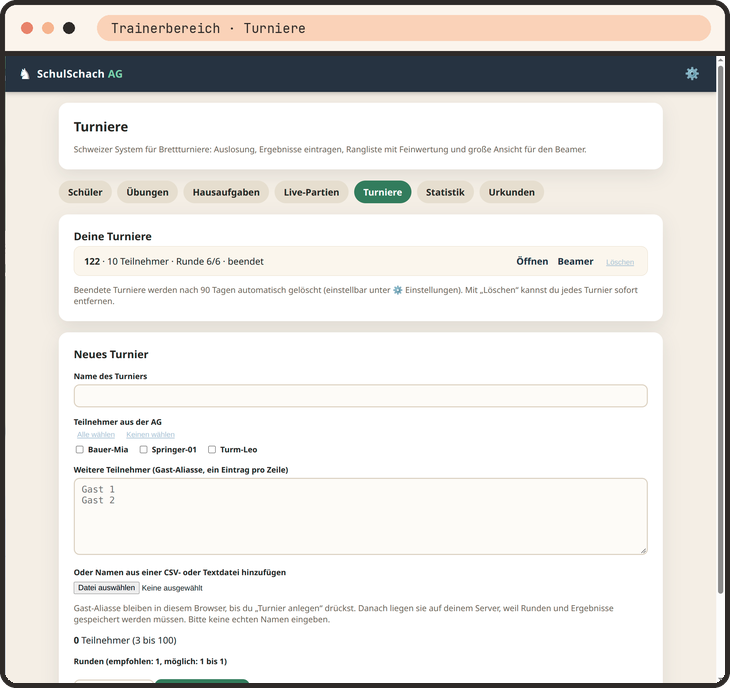Click the Datei auswählen file button
This screenshot has width=730, height=688.
click(x=107, y=588)
